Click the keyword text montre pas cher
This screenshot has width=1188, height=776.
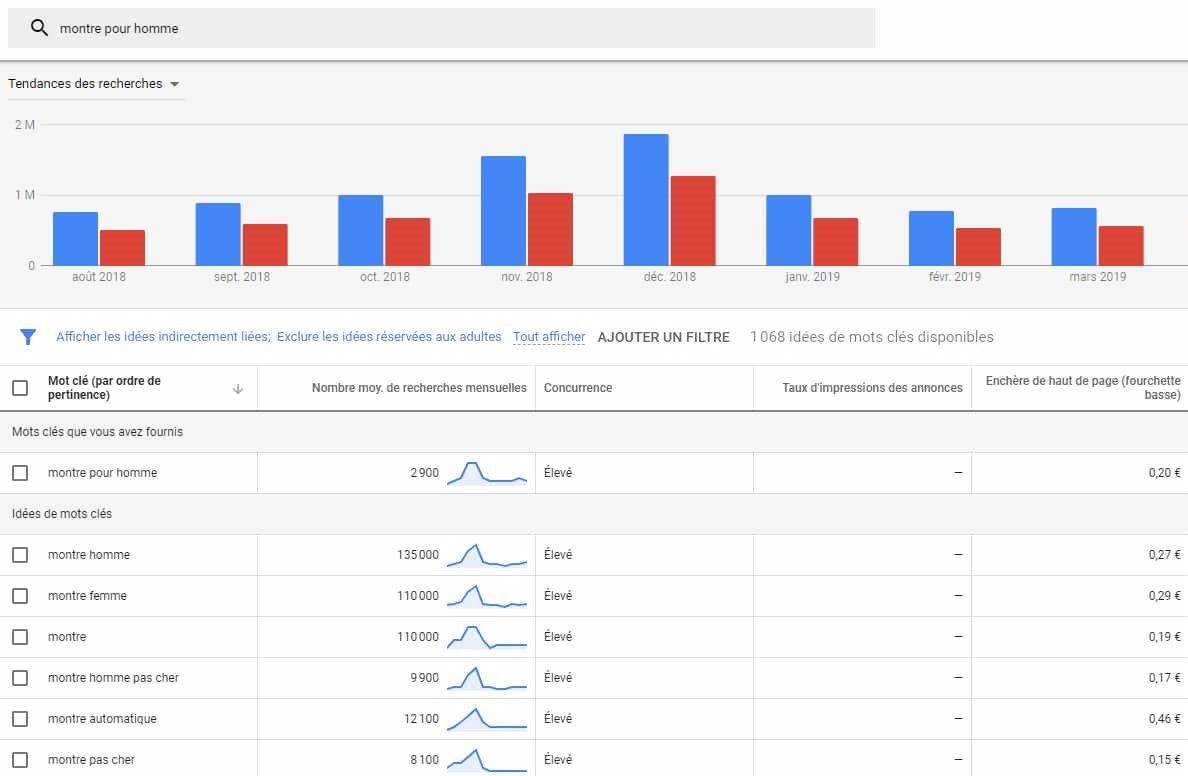click(92, 759)
